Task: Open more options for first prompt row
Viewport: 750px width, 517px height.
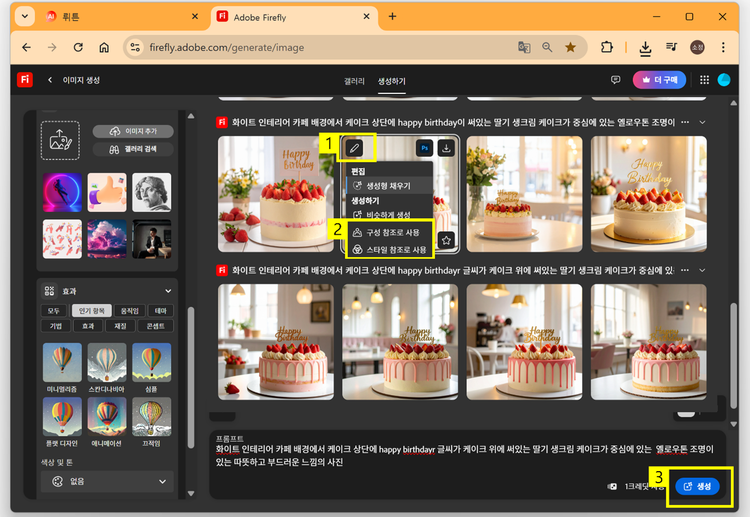Action: [685, 122]
